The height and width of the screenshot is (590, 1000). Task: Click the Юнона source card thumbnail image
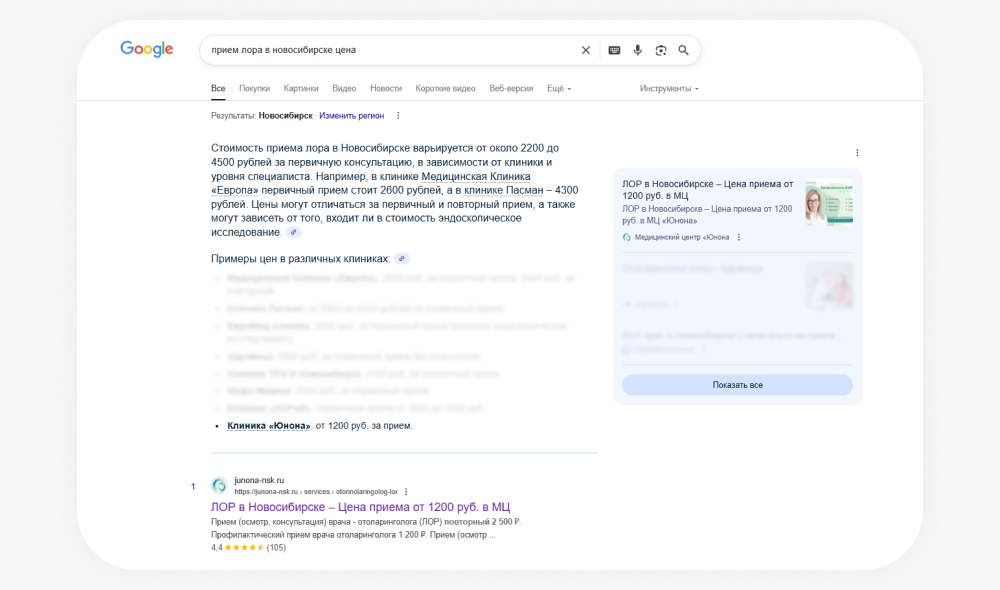coord(829,202)
